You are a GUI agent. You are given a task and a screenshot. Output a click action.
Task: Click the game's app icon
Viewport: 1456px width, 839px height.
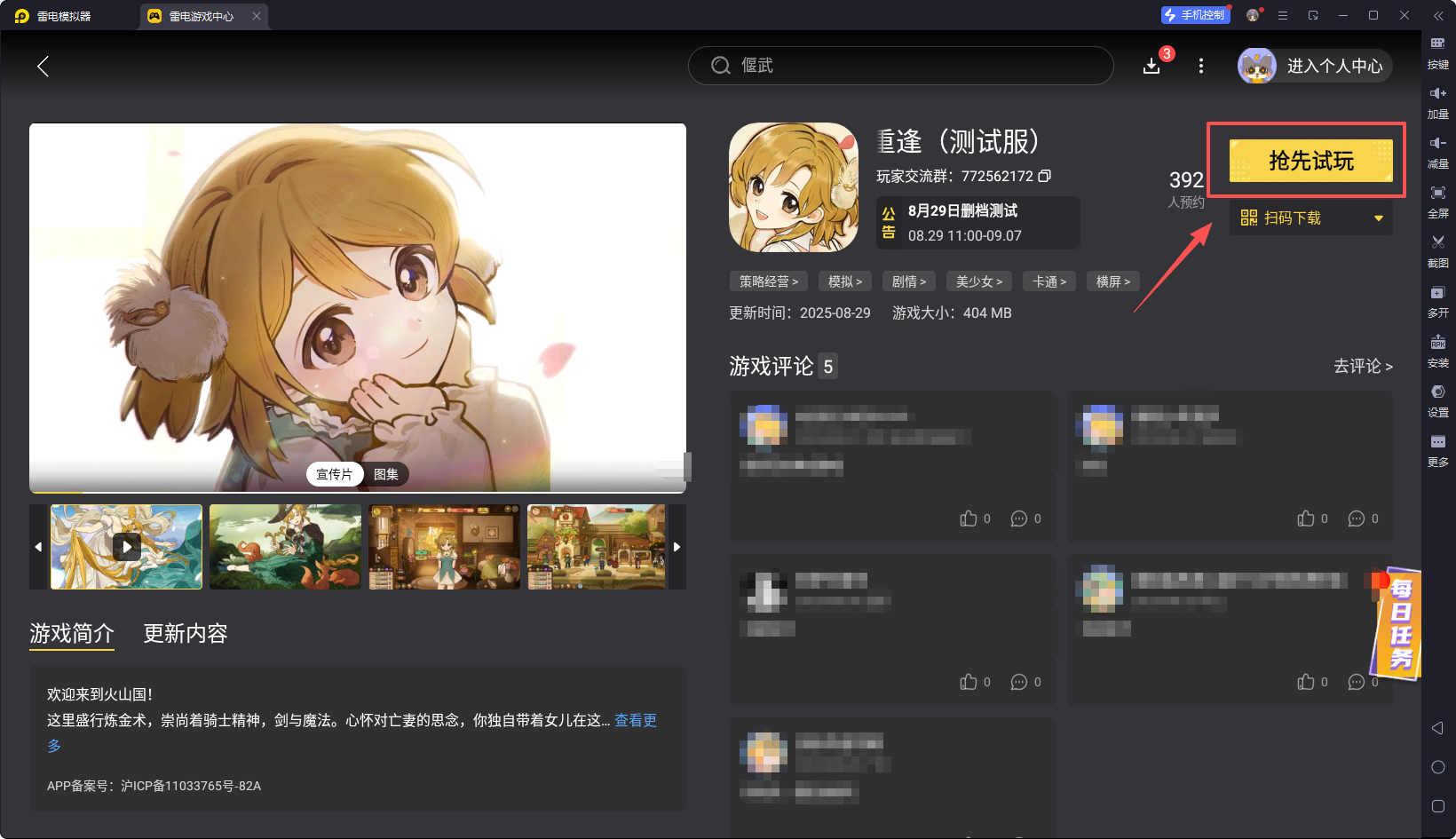pos(794,187)
